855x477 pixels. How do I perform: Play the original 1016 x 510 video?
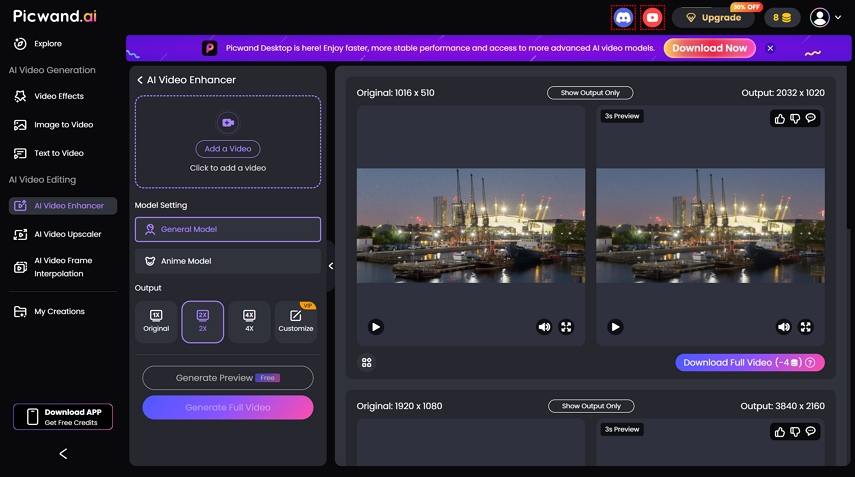tap(376, 327)
